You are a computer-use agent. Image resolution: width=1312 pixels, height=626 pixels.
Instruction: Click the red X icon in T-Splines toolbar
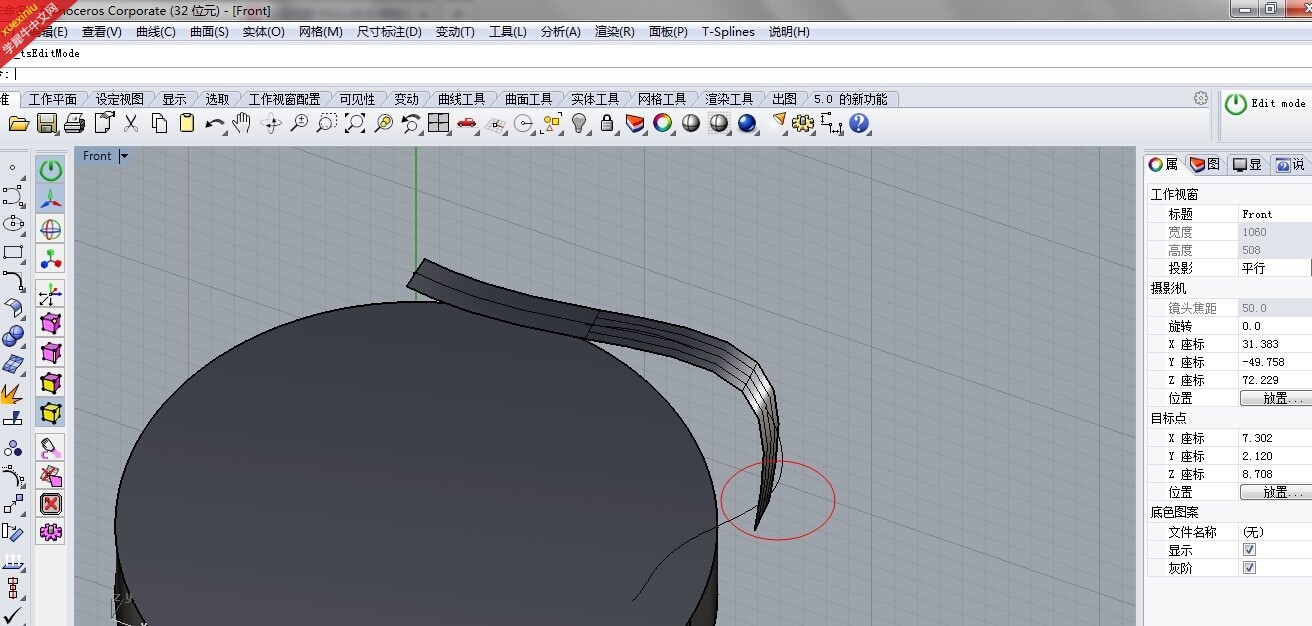[x=51, y=503]
